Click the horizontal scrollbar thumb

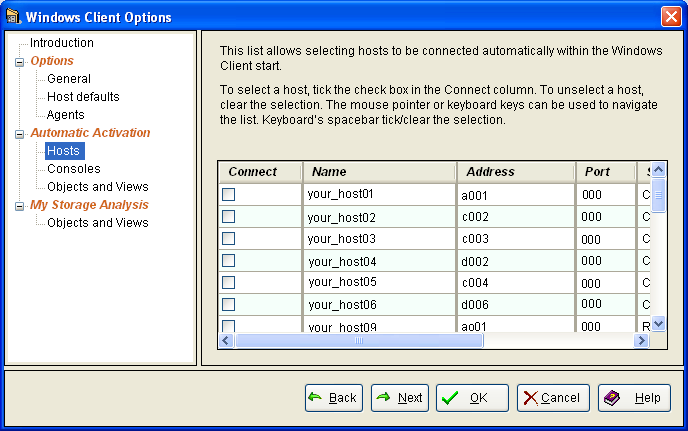click(x=359, y=340)
